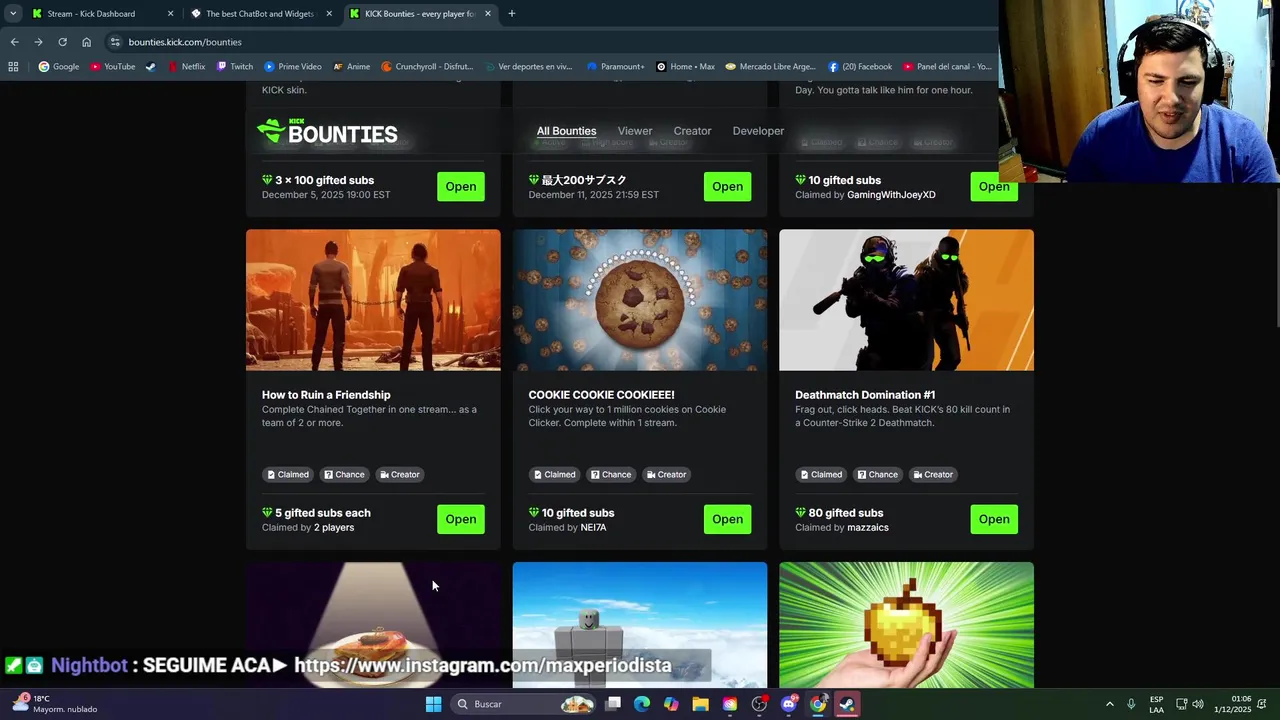Close the Stream - Kick Dashboard tab
1280x720 pixels.
pos(170,14)
